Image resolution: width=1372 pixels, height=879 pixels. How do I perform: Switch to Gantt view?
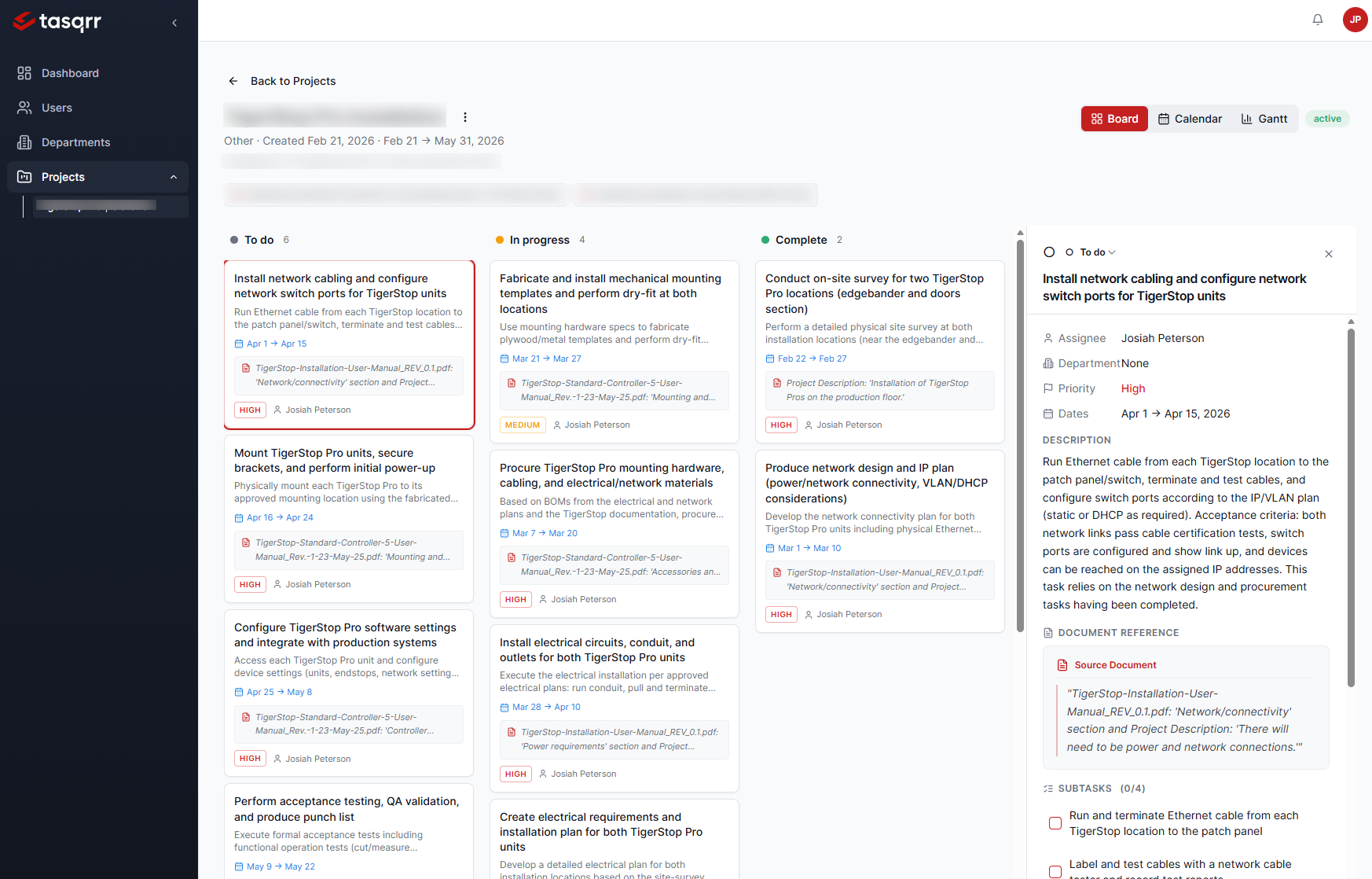coord(1264,119)
